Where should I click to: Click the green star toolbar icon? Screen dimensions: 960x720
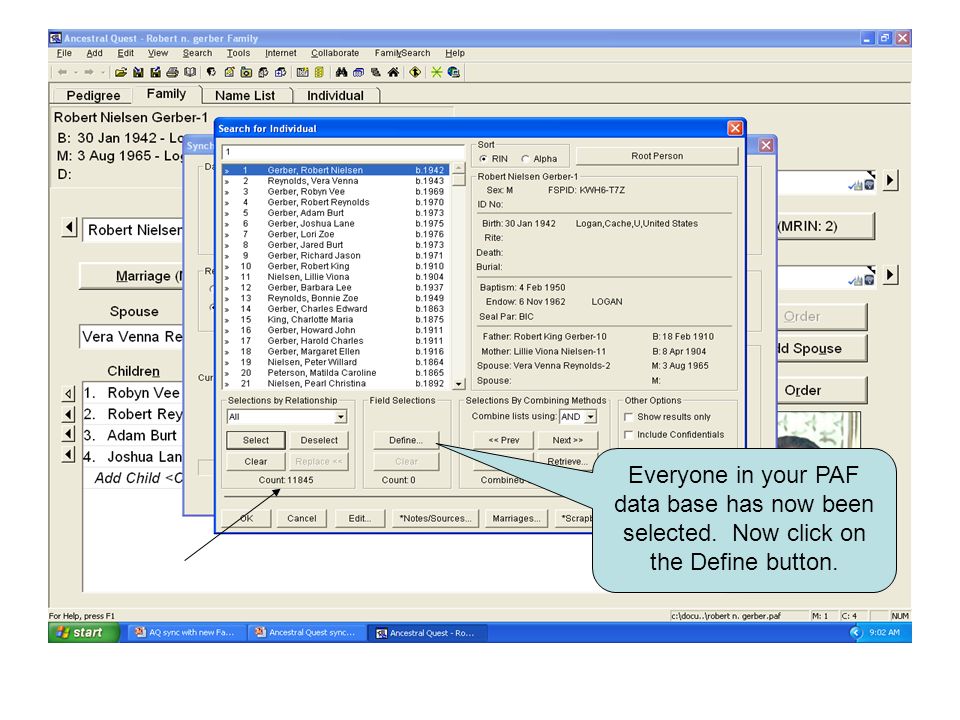coord(437,72)
